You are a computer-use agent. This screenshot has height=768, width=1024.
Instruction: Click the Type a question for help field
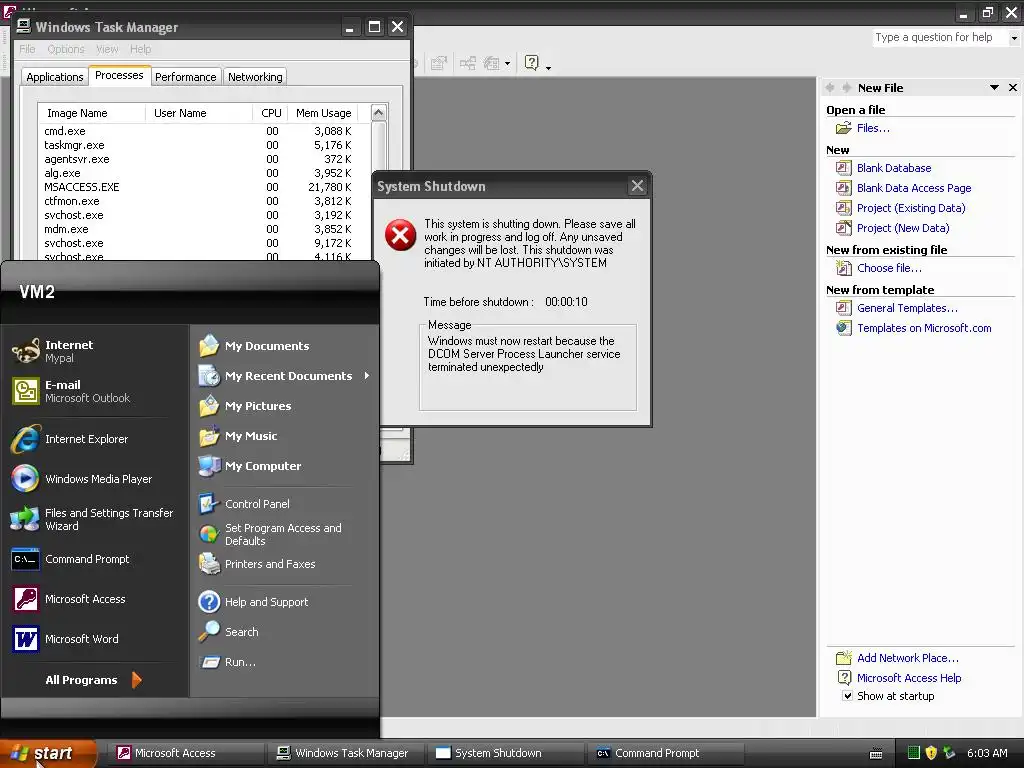click(x=940, y=38)
